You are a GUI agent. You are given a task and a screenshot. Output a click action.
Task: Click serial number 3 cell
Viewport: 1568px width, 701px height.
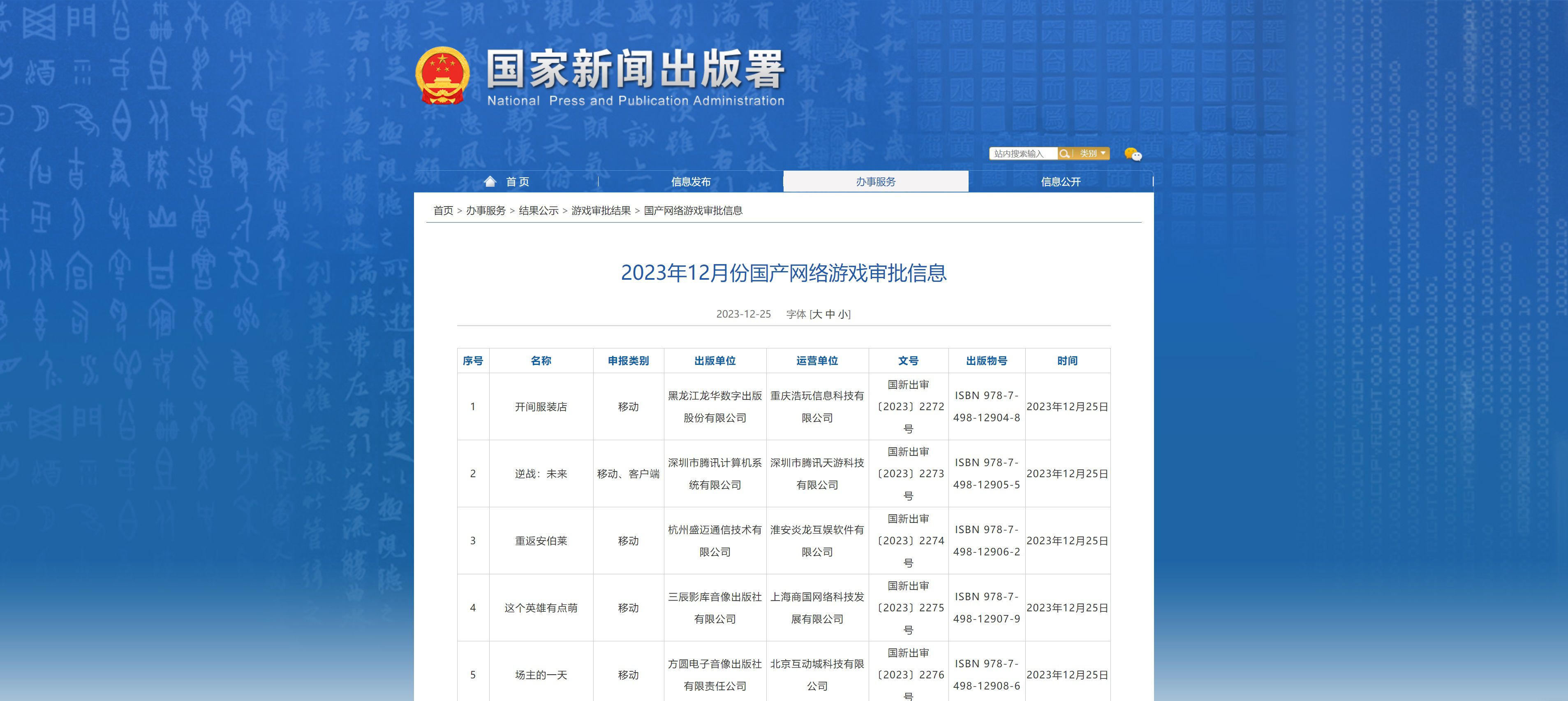pyautogui.click(x=473, y=541)
